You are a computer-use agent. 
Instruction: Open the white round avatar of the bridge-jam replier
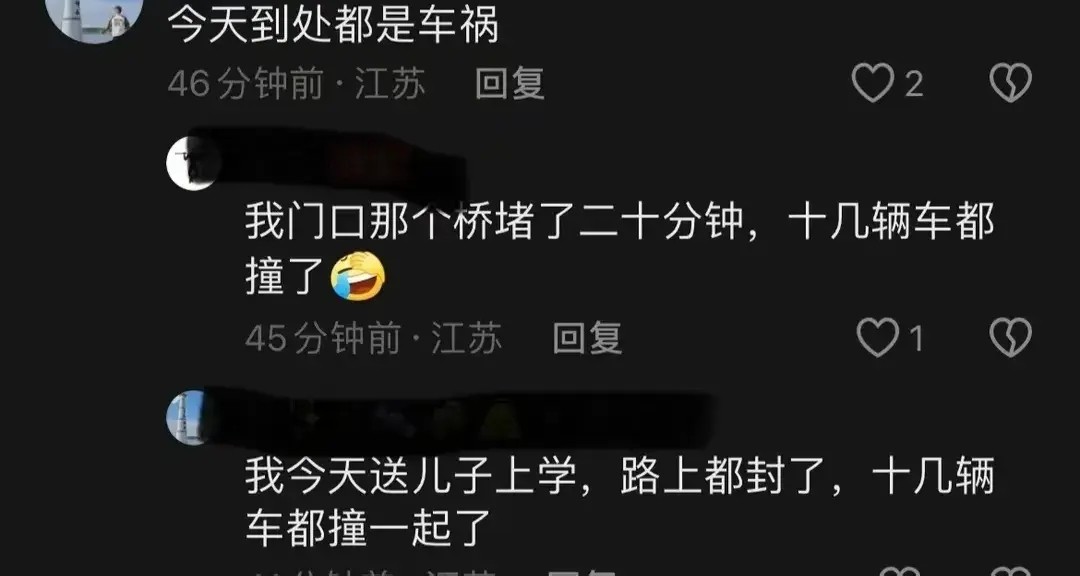(x=194, y=163)
